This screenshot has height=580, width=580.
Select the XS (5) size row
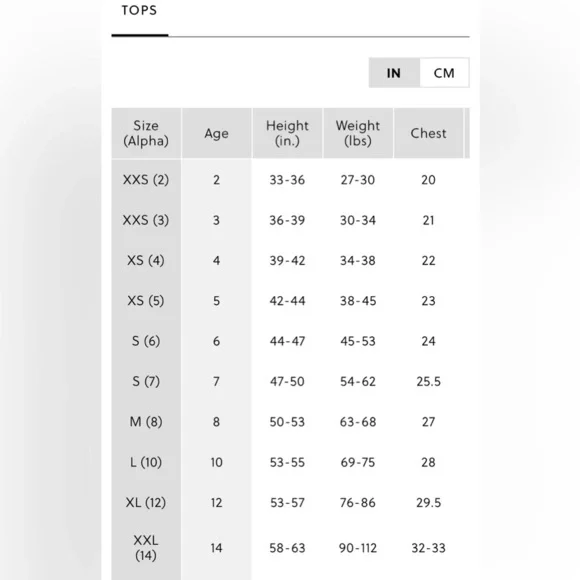point(290,301)
